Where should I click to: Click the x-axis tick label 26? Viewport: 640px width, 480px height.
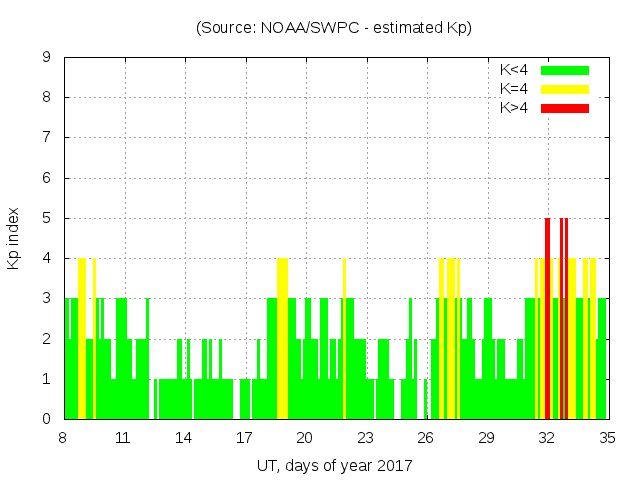425,438
